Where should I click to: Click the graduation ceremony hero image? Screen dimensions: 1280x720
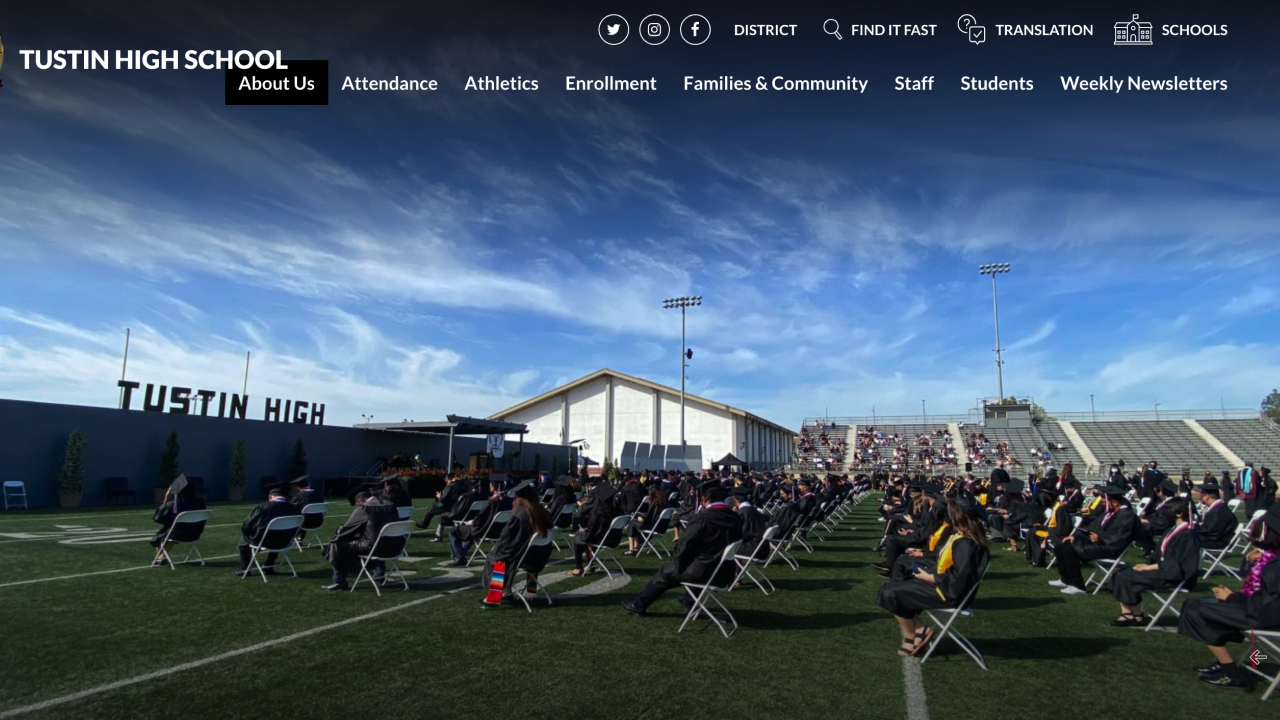pyautogui.click(x=640, y=400)
